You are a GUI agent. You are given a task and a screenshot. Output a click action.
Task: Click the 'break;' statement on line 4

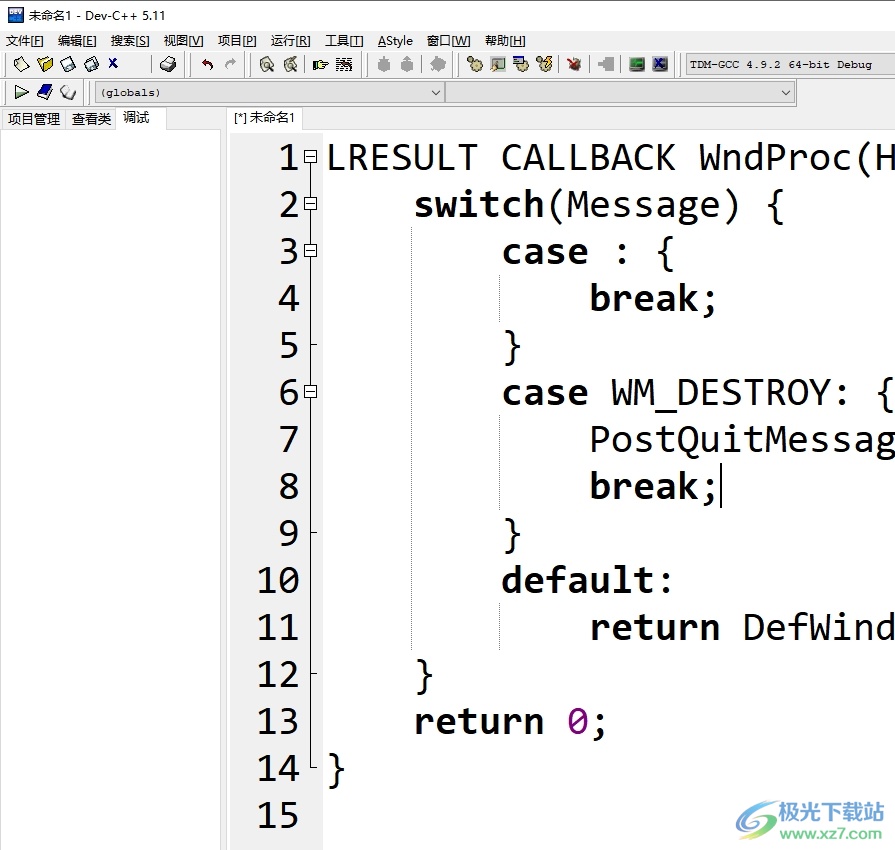(652, 298)
